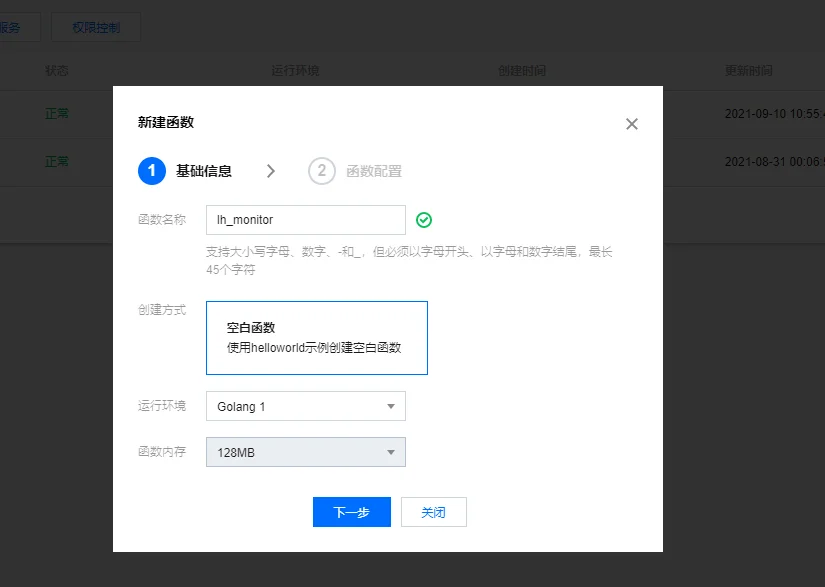
Task: Open the 运行环境 dropdown showing Golang 1
Action: click(x=306, y=406)
